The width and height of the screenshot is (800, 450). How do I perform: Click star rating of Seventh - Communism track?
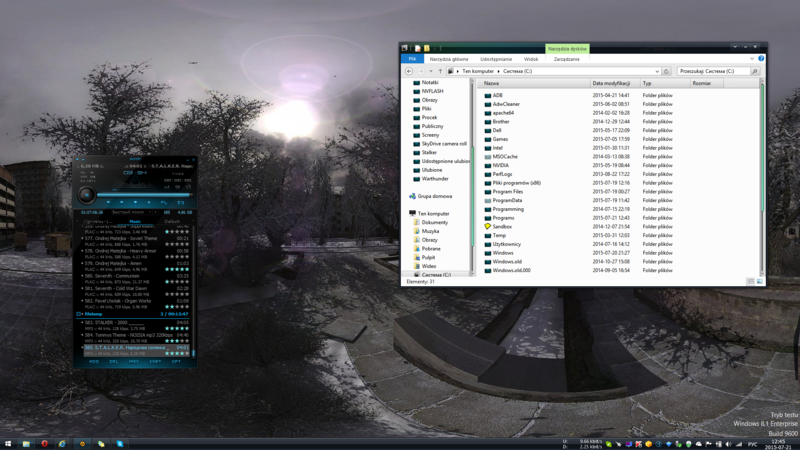[x=177, y=282]
